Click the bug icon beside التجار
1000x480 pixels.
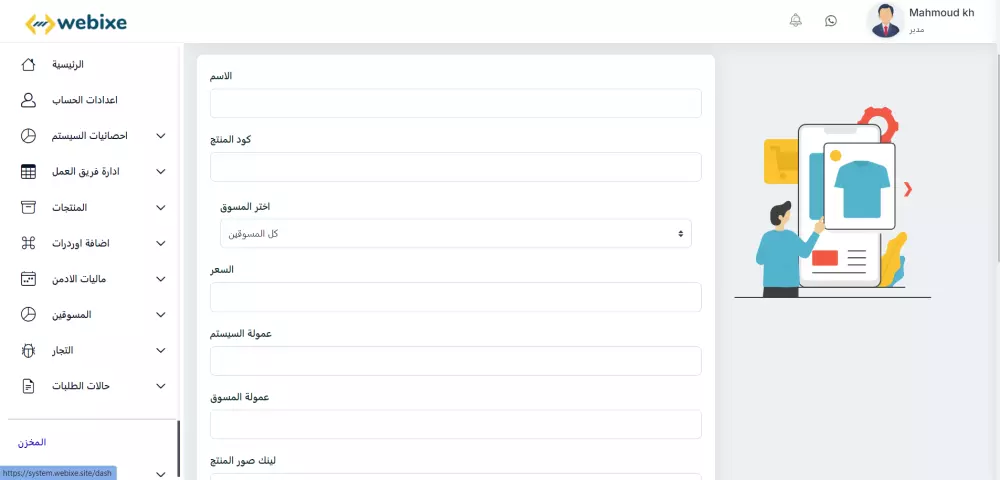[x=28, y=350]
